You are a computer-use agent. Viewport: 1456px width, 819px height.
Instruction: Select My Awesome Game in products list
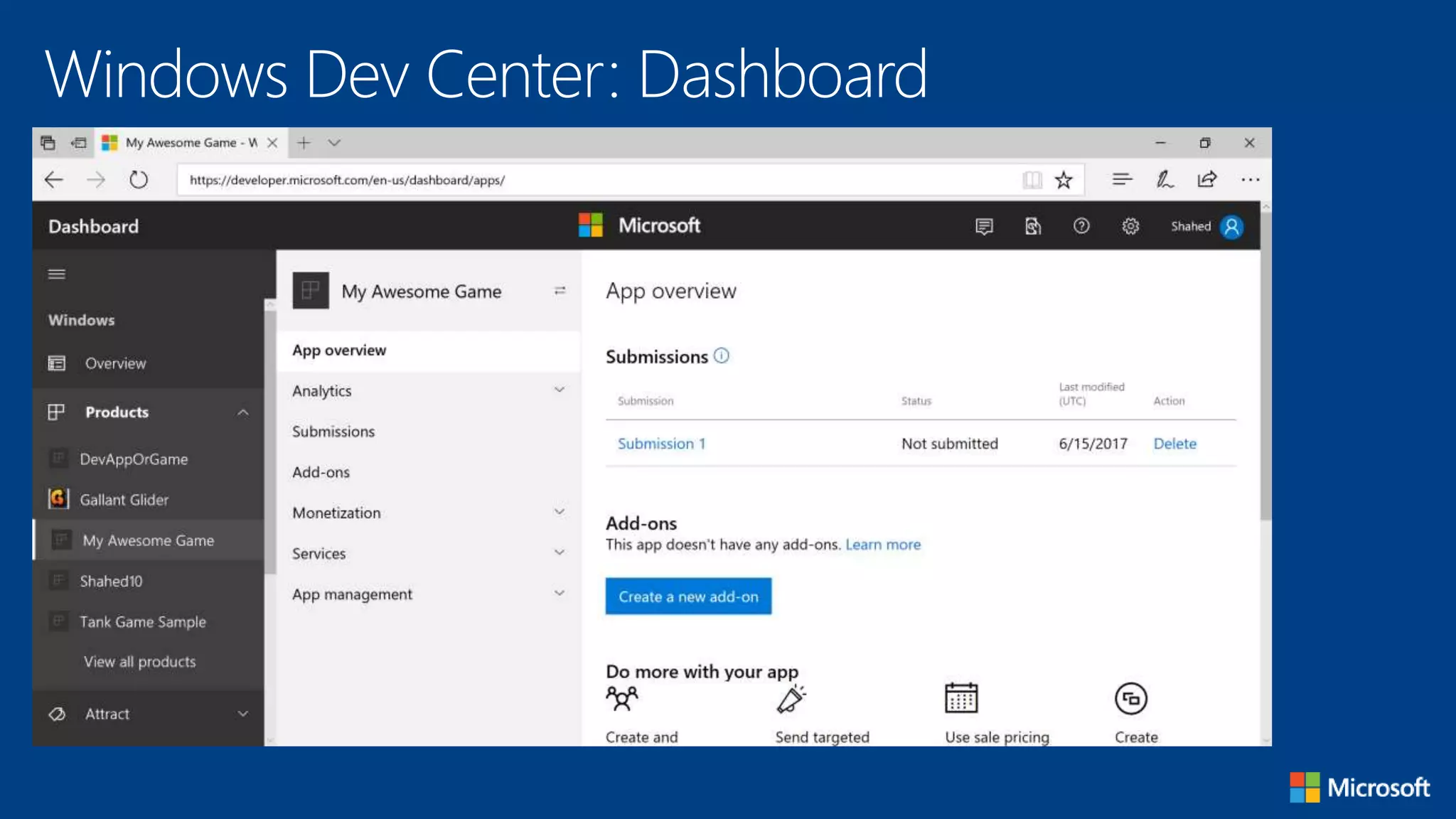tap(148, 540)
